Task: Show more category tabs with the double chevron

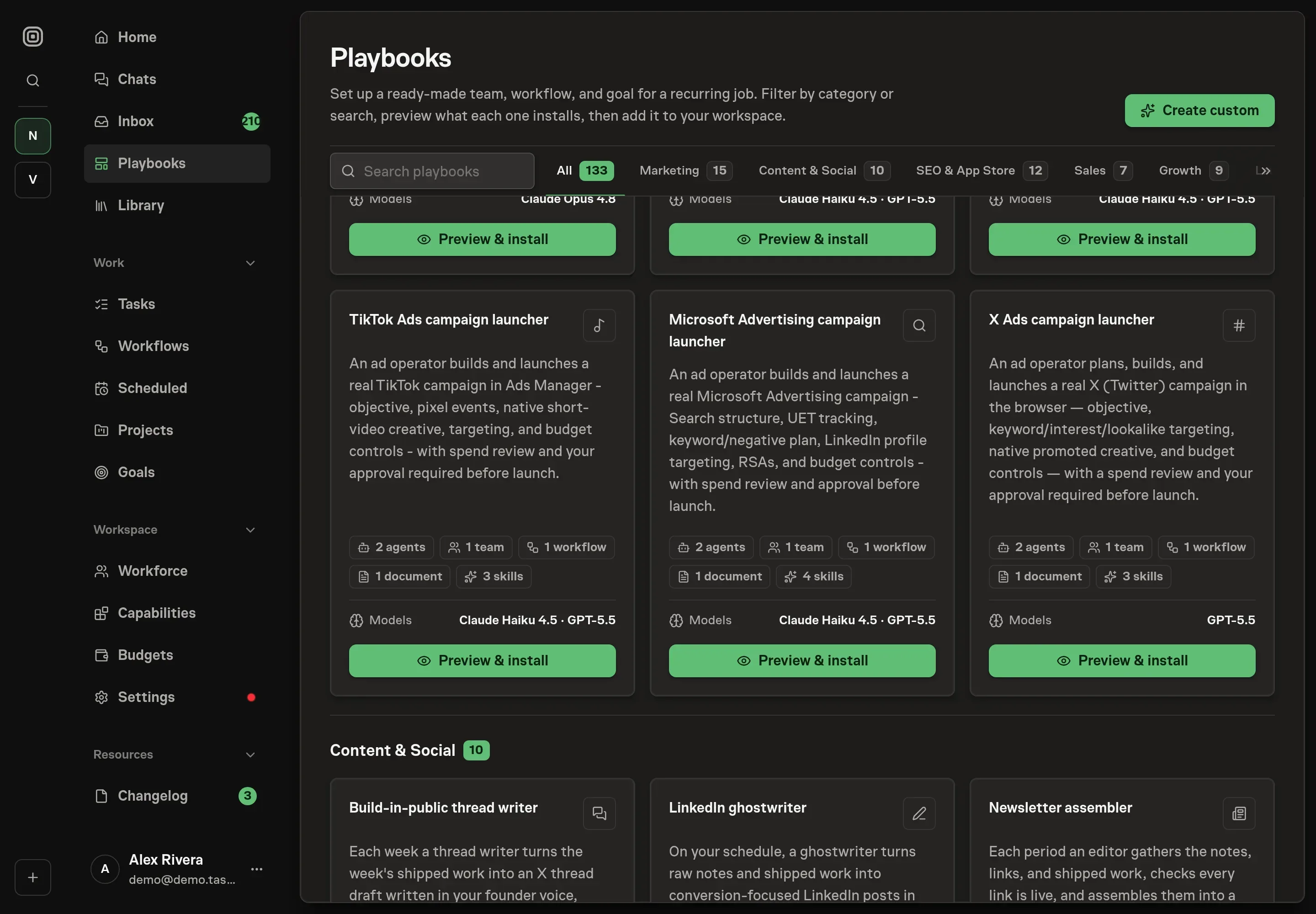Action: point(1266,170)
